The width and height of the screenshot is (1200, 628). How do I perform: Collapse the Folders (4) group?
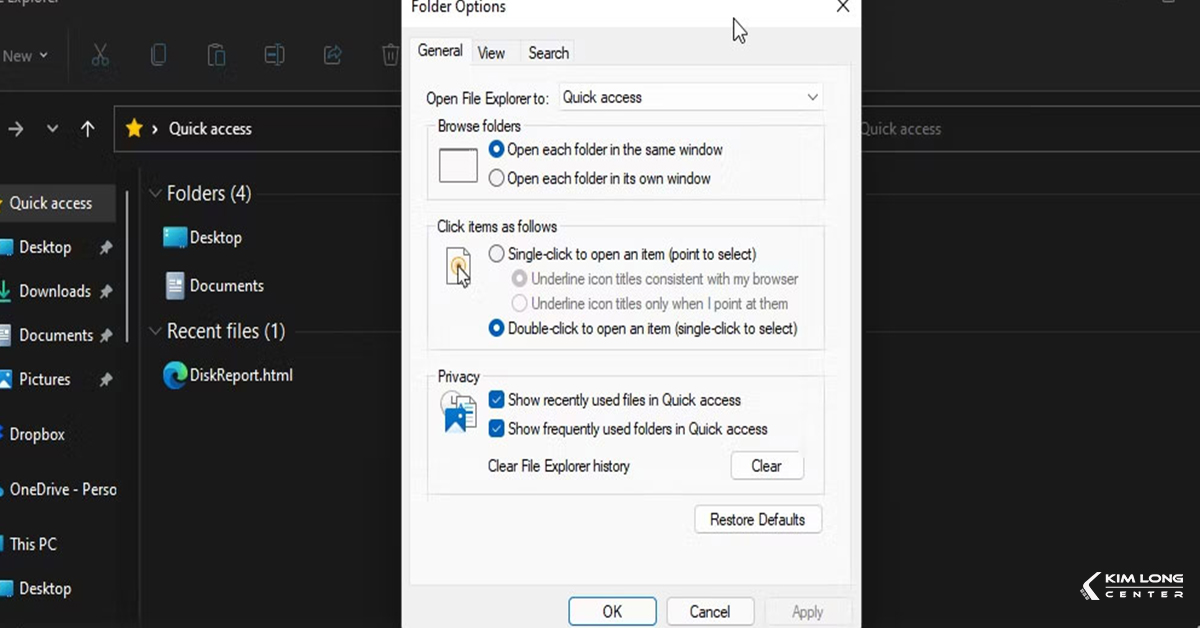click(155, 194)
